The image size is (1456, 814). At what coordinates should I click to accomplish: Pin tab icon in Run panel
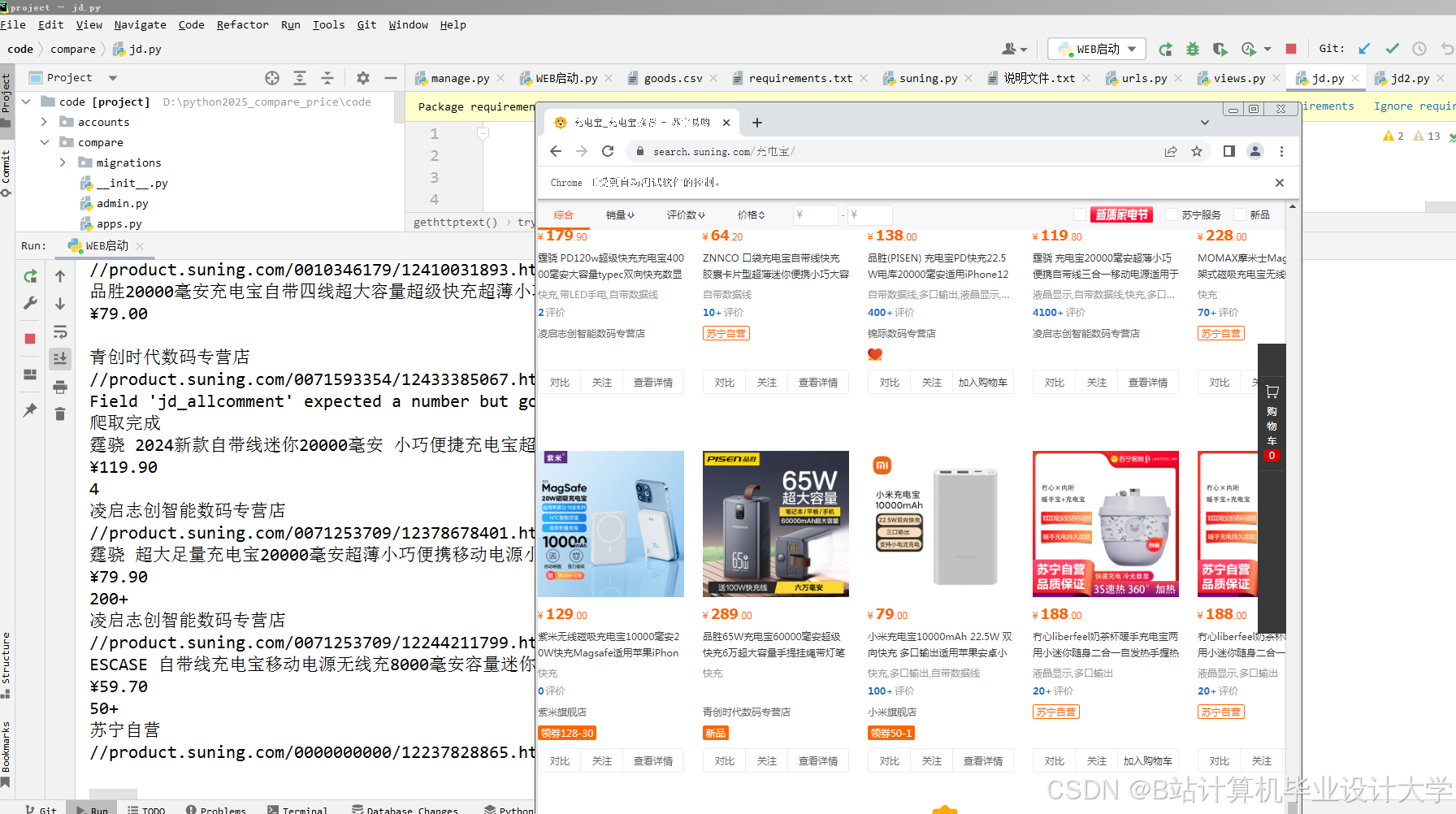[30, 410]
